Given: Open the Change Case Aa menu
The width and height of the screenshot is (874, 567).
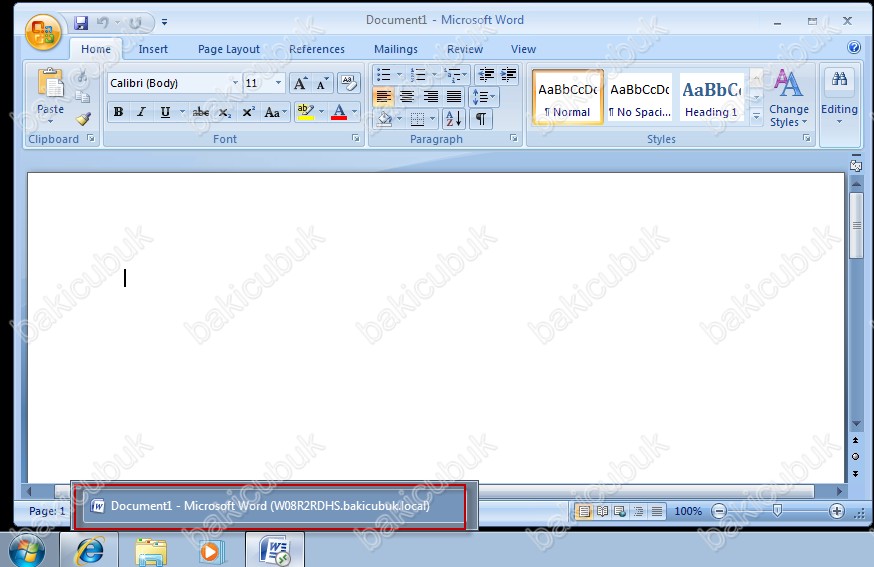Looking at the screenshot, I should tap(275, 112).
